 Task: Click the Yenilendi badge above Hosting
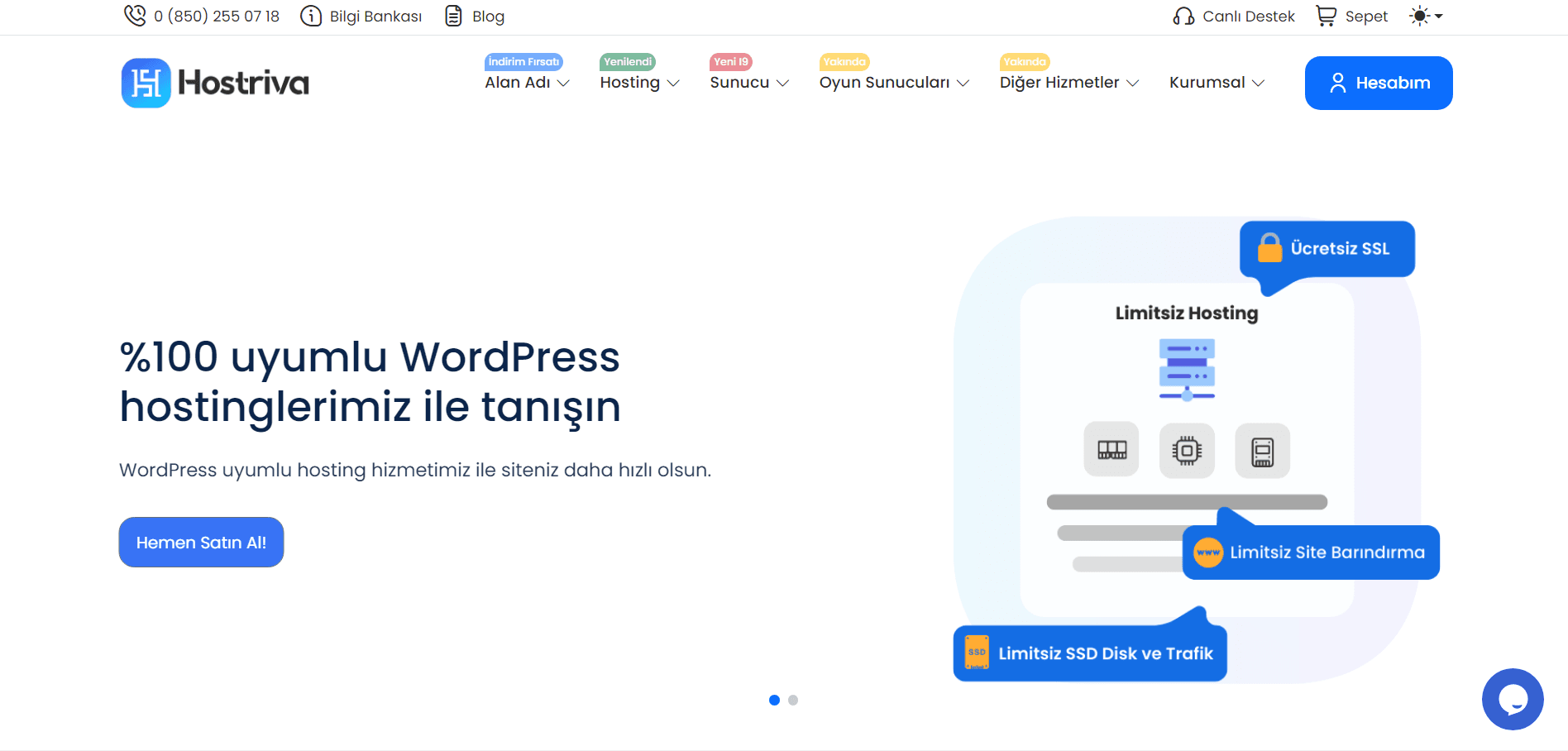[628, 62]
